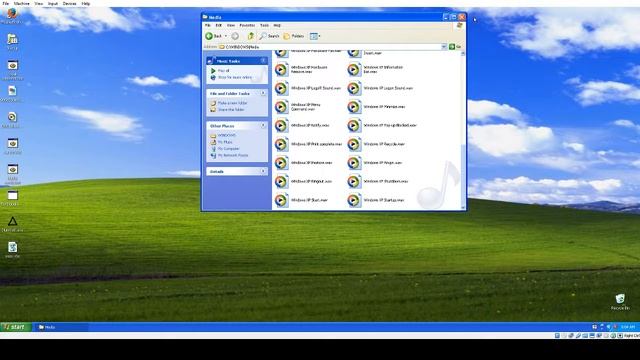This screenshot has height=360, width=640.
Task: Select Windows XP Ringin.wav file icon
Action: click(354, 163)
